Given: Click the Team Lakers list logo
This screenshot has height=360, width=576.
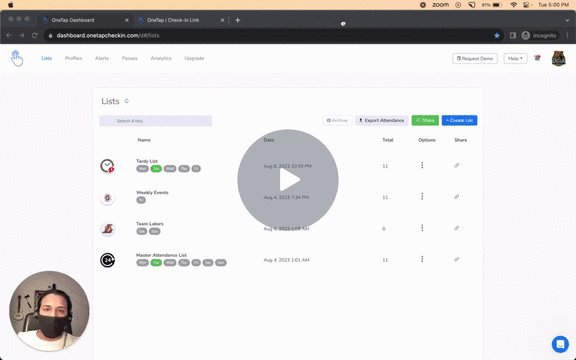Looking at the screenshot, I should [x=108, y=229].
